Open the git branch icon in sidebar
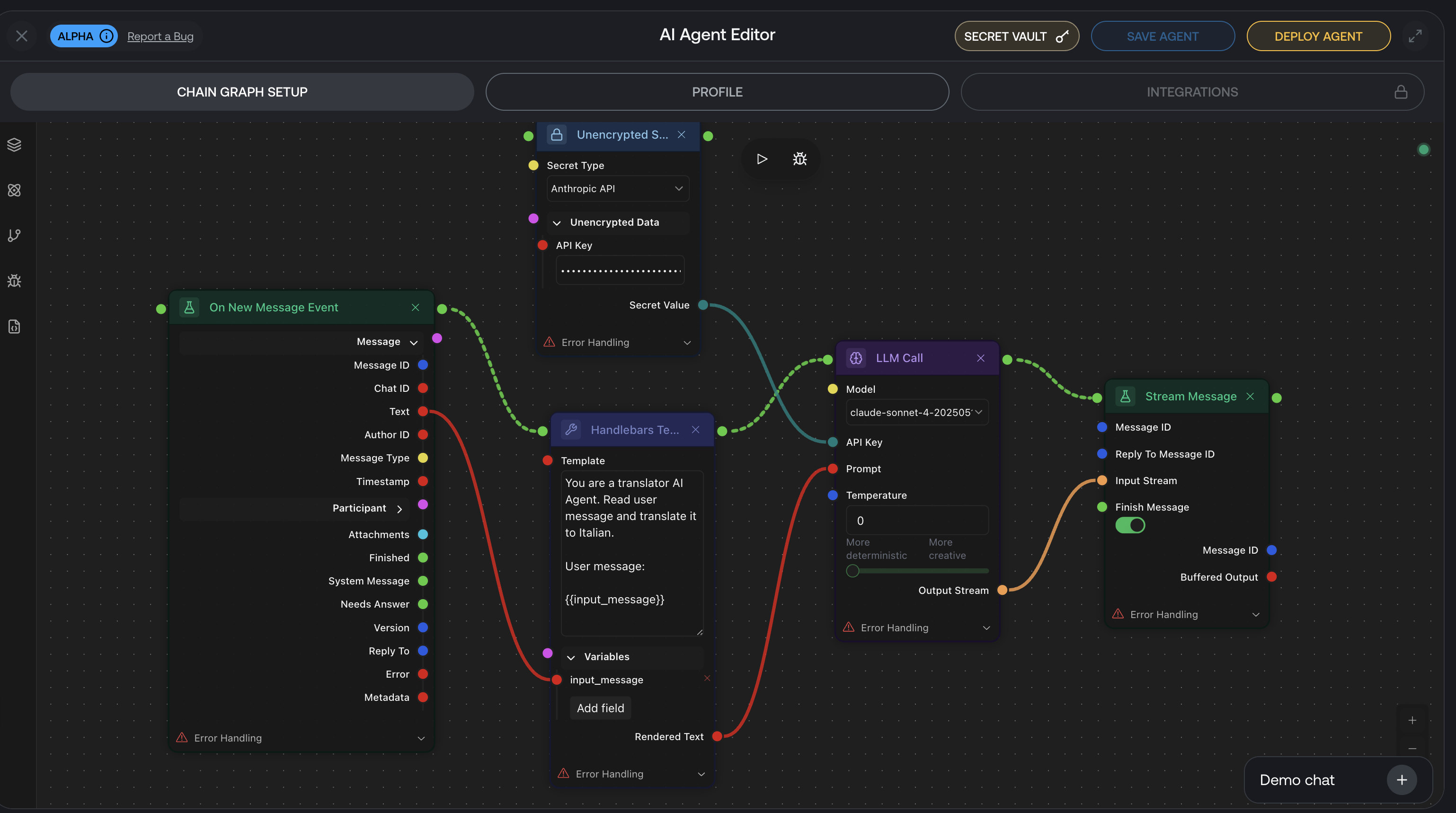This screenshot has width=1456, height=813. click(x=14, y=235)
